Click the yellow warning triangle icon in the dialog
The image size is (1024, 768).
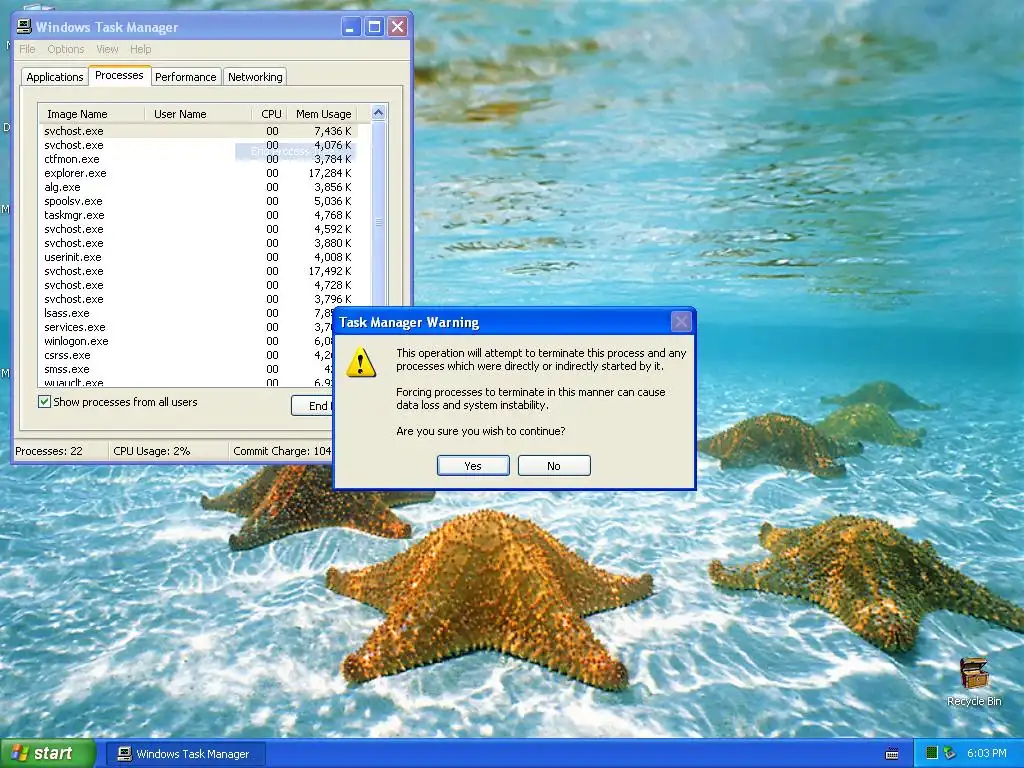click(x=361, y=362)
